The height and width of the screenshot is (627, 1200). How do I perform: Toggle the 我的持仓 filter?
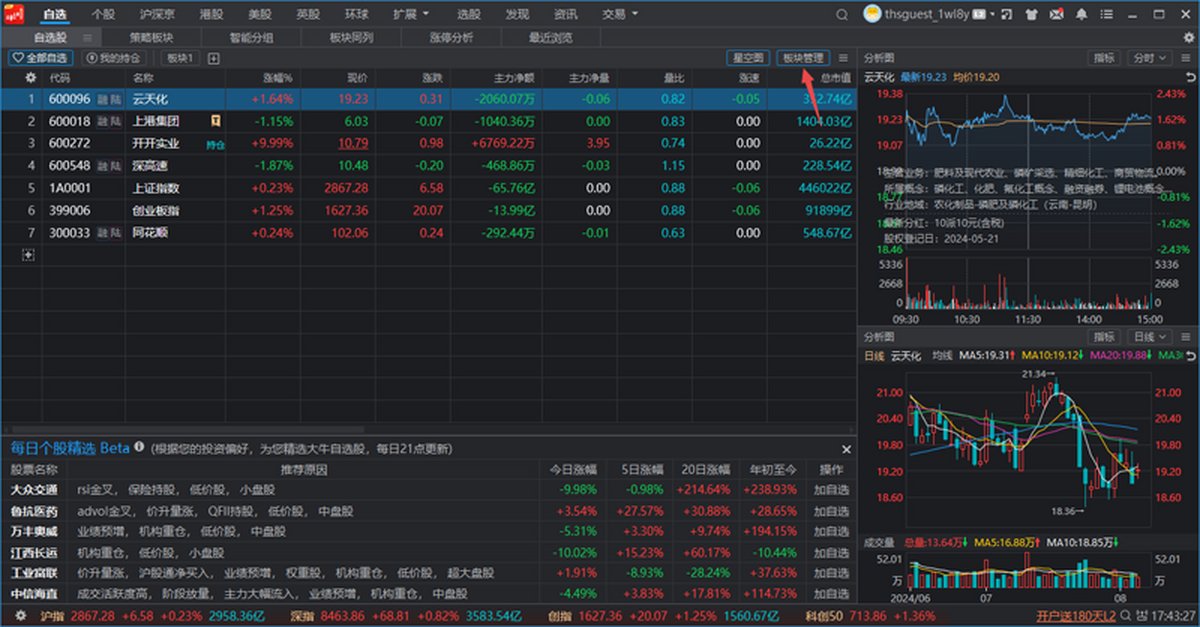[x=113, y=58]
